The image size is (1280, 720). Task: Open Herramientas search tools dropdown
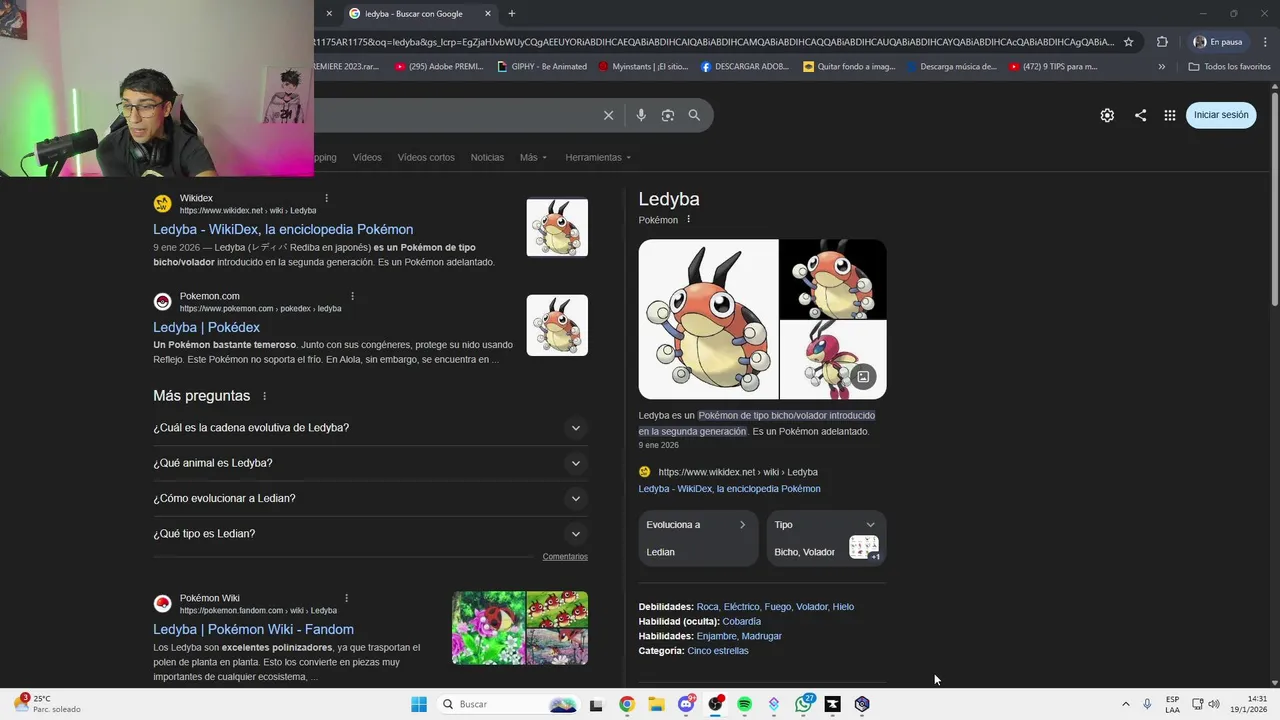598,157
